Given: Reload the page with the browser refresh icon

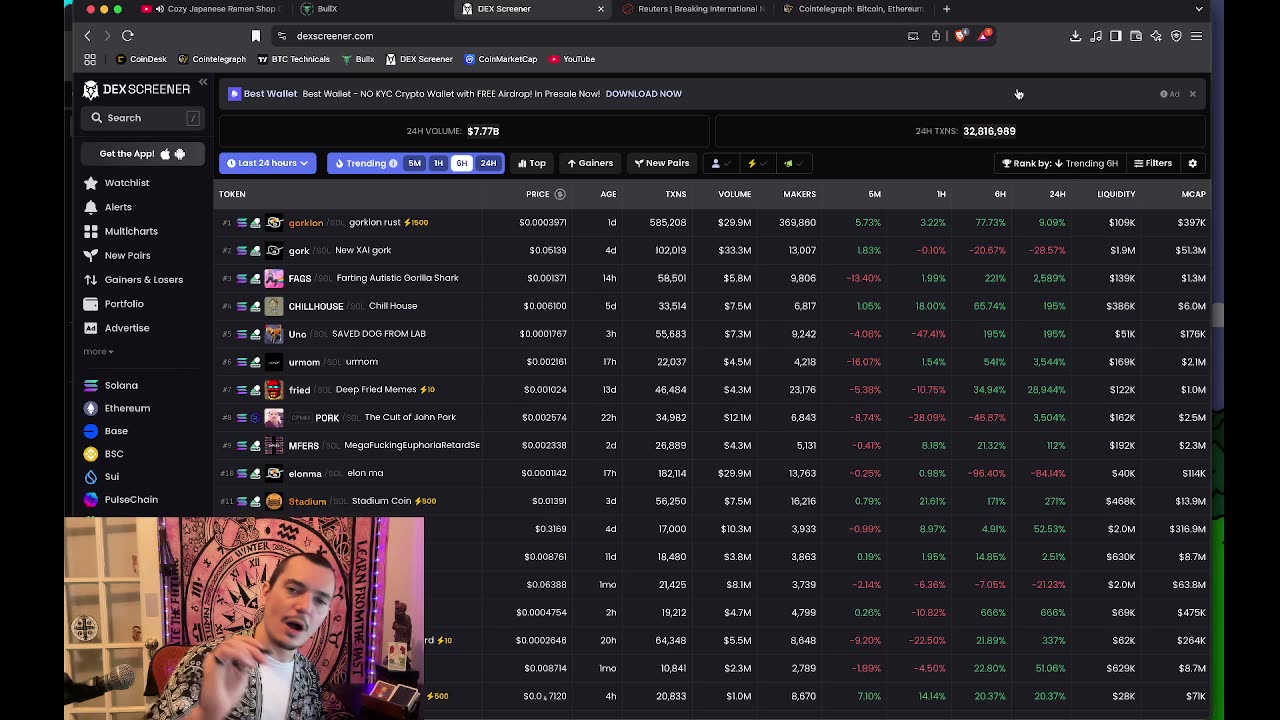Looking at the screenshot, I should [x=128, y=36].
